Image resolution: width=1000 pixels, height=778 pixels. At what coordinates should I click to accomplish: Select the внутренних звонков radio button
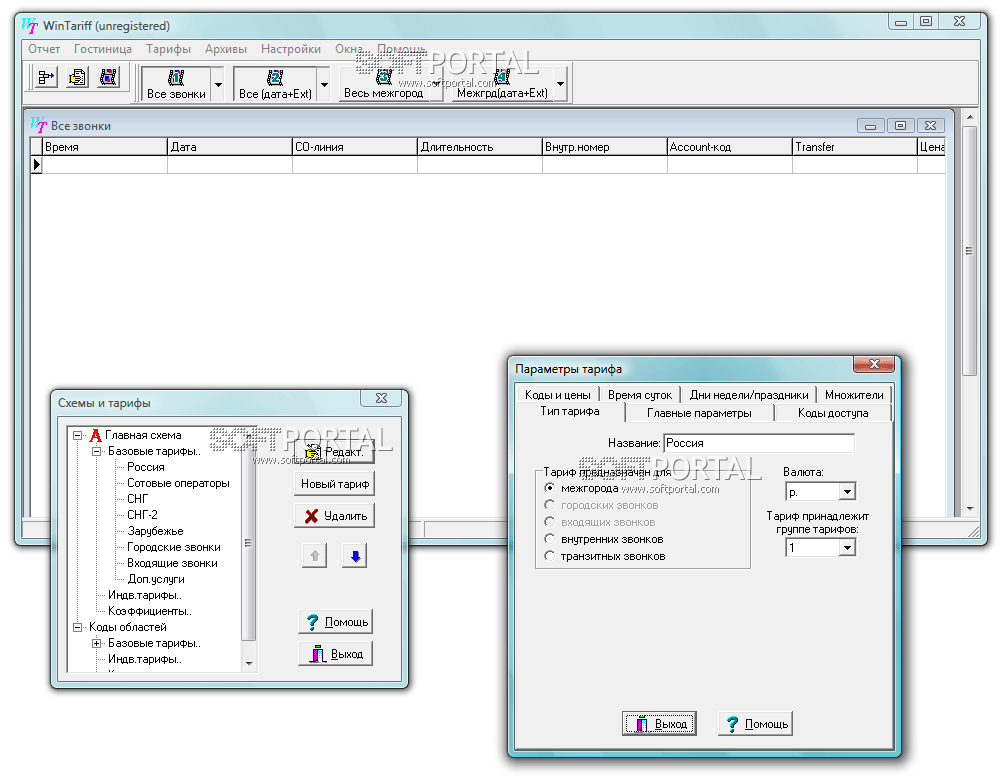coord(549,539)
